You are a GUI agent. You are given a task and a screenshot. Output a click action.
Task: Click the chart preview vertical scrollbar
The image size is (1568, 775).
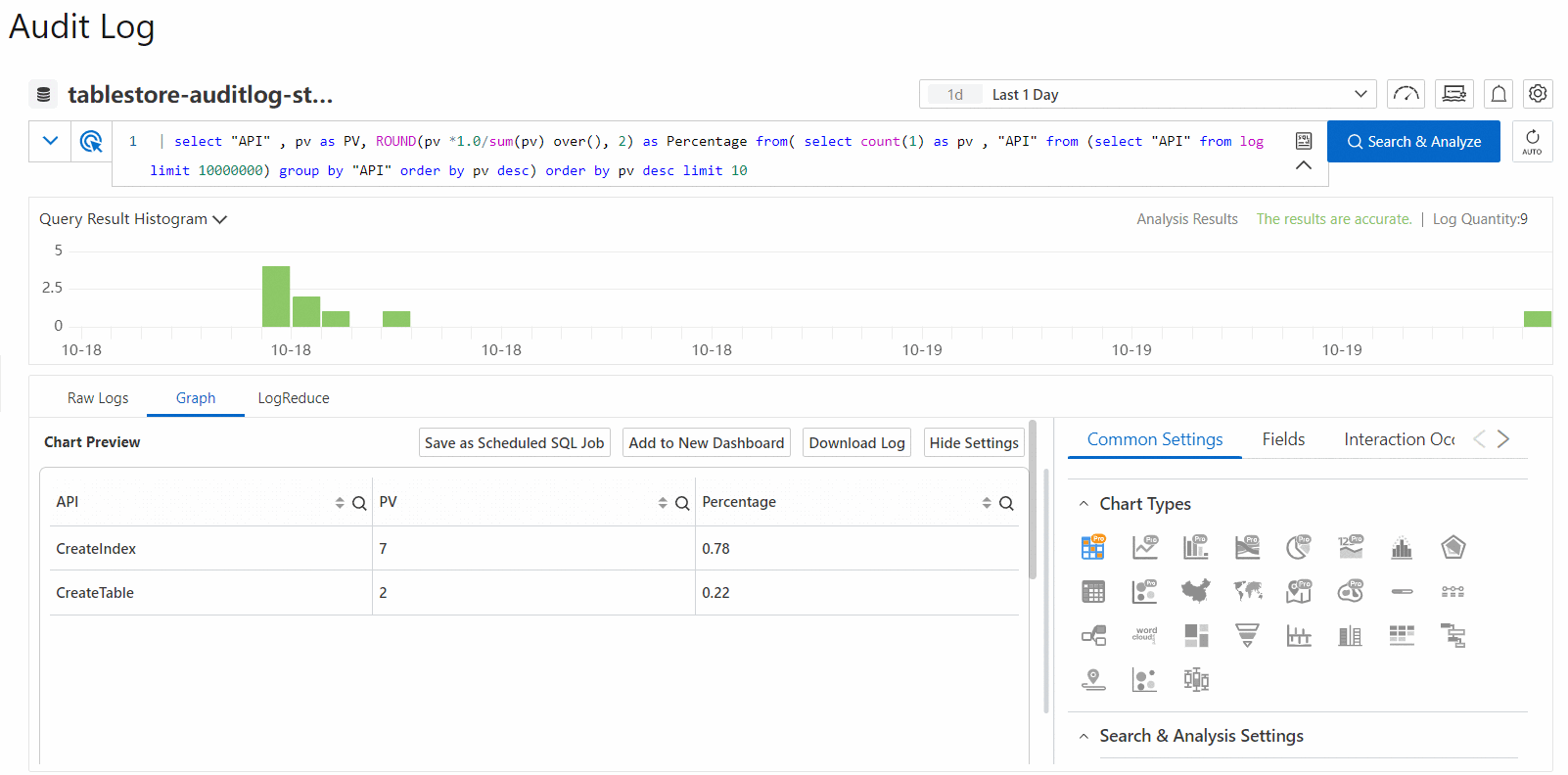click(x=1033, y=499)
